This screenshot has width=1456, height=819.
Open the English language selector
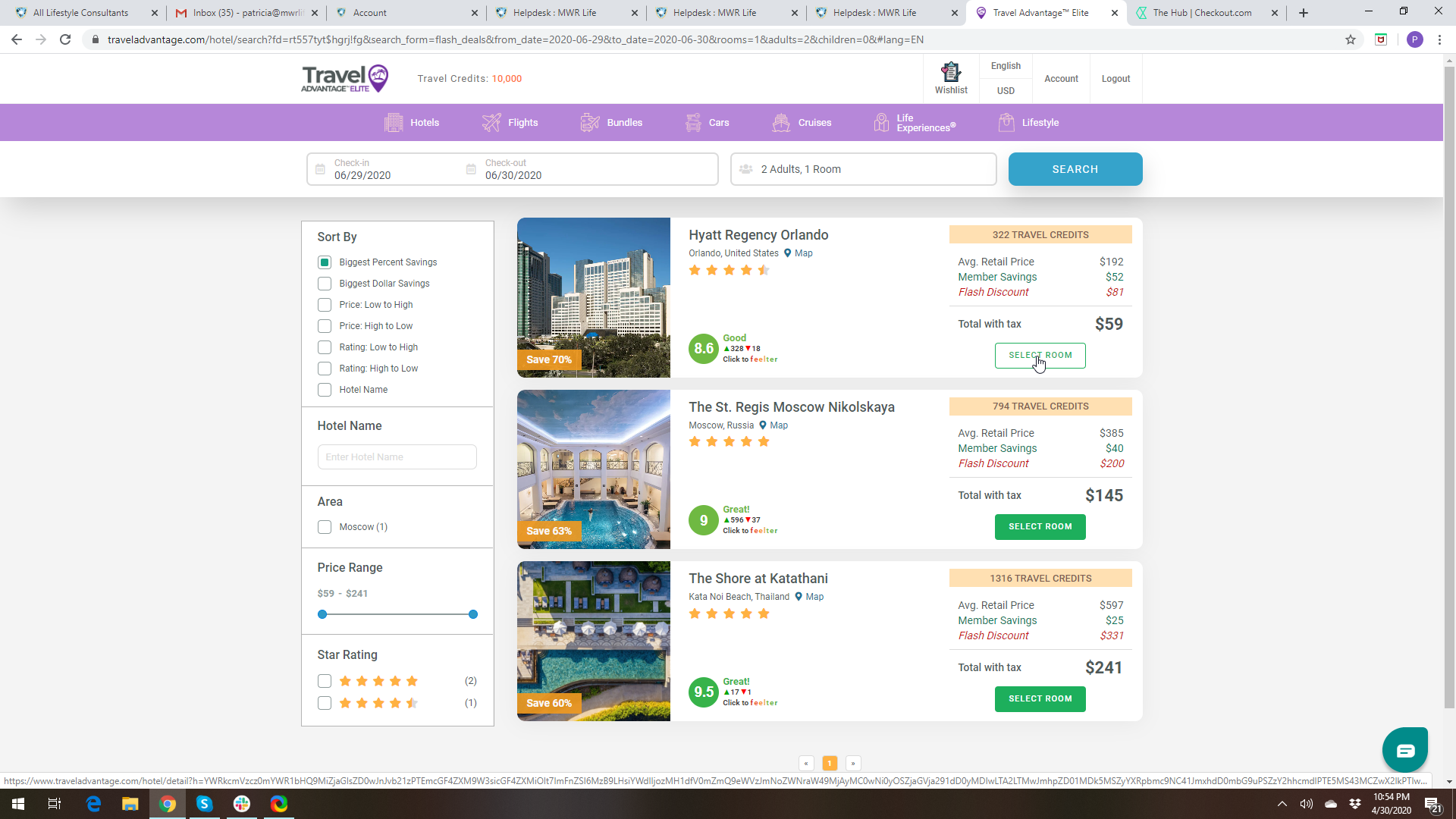tap(1006, 66)
